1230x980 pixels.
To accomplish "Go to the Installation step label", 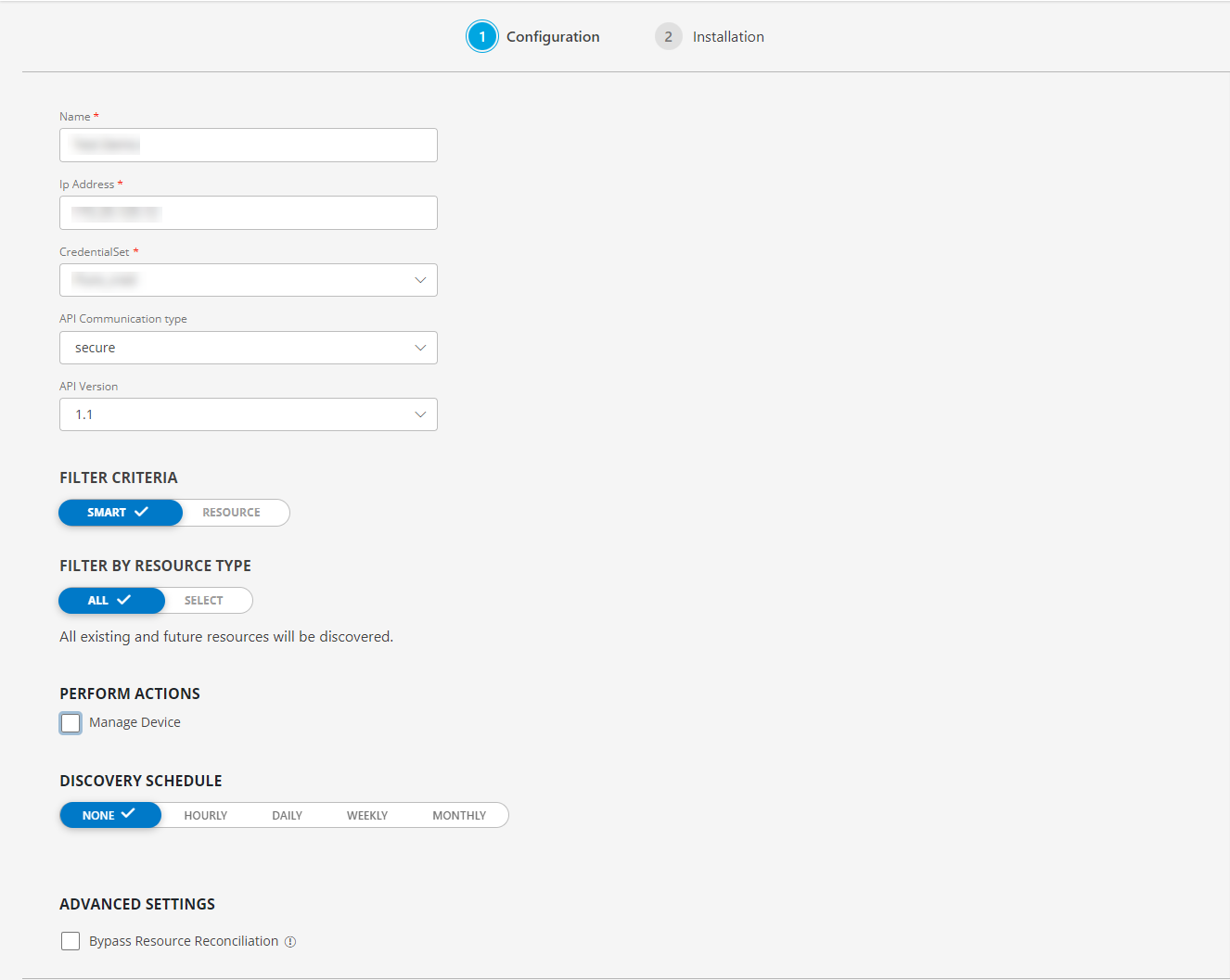I will (x=728, y=37).
